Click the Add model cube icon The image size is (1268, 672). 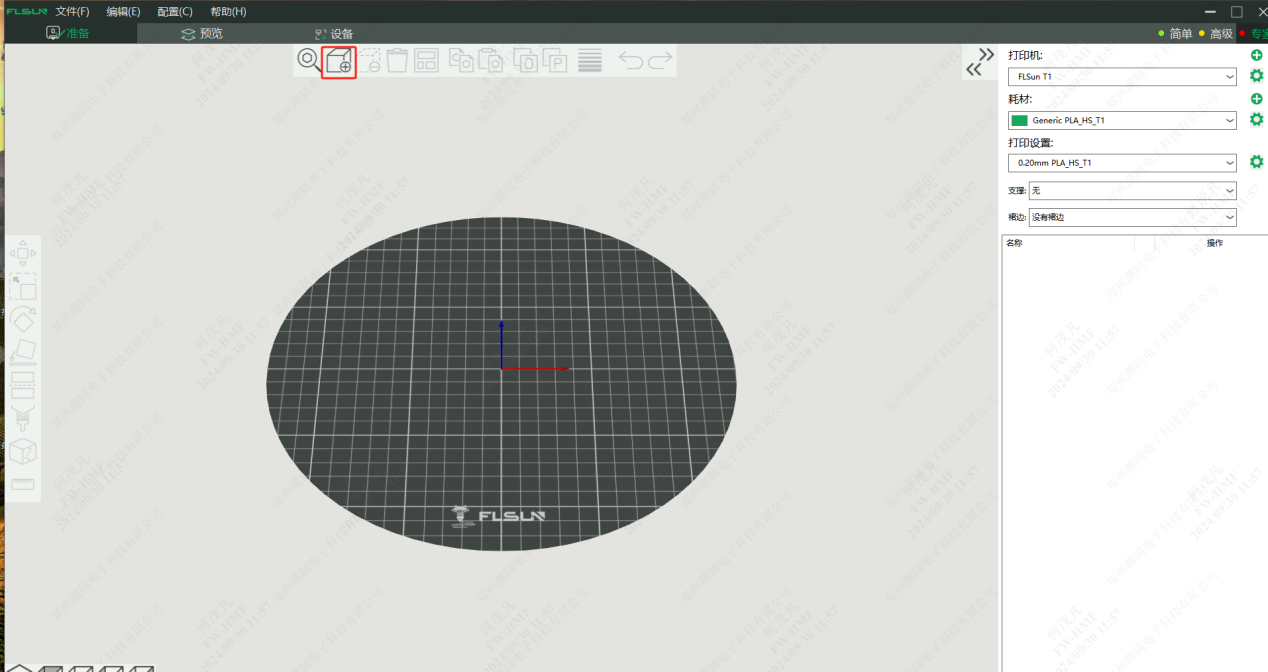coord(339,61)
